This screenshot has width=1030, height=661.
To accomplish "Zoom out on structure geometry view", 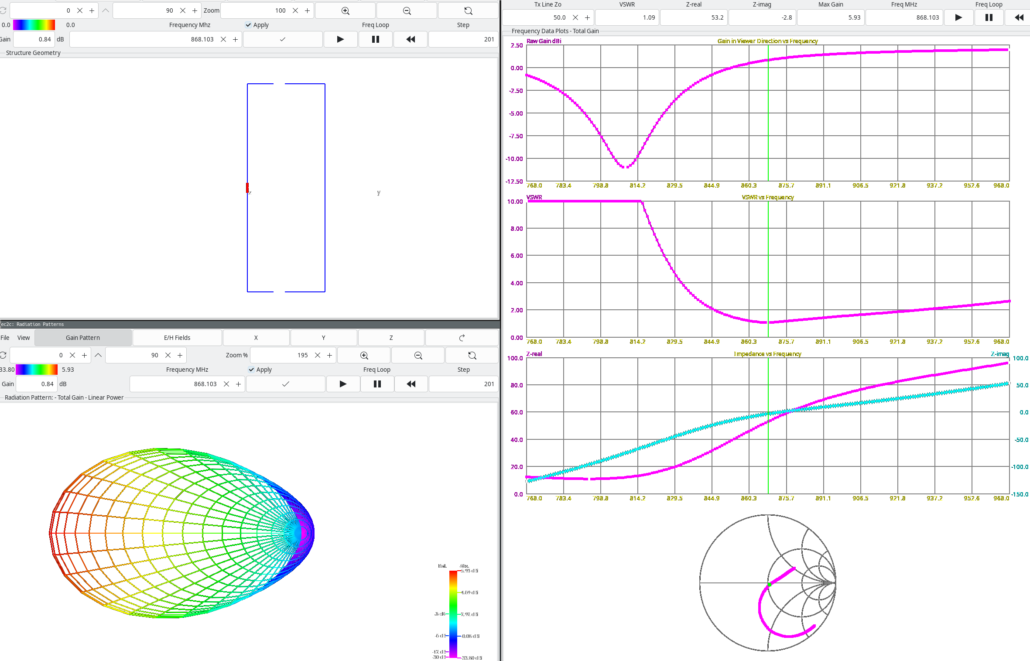I will click(407, 11).
